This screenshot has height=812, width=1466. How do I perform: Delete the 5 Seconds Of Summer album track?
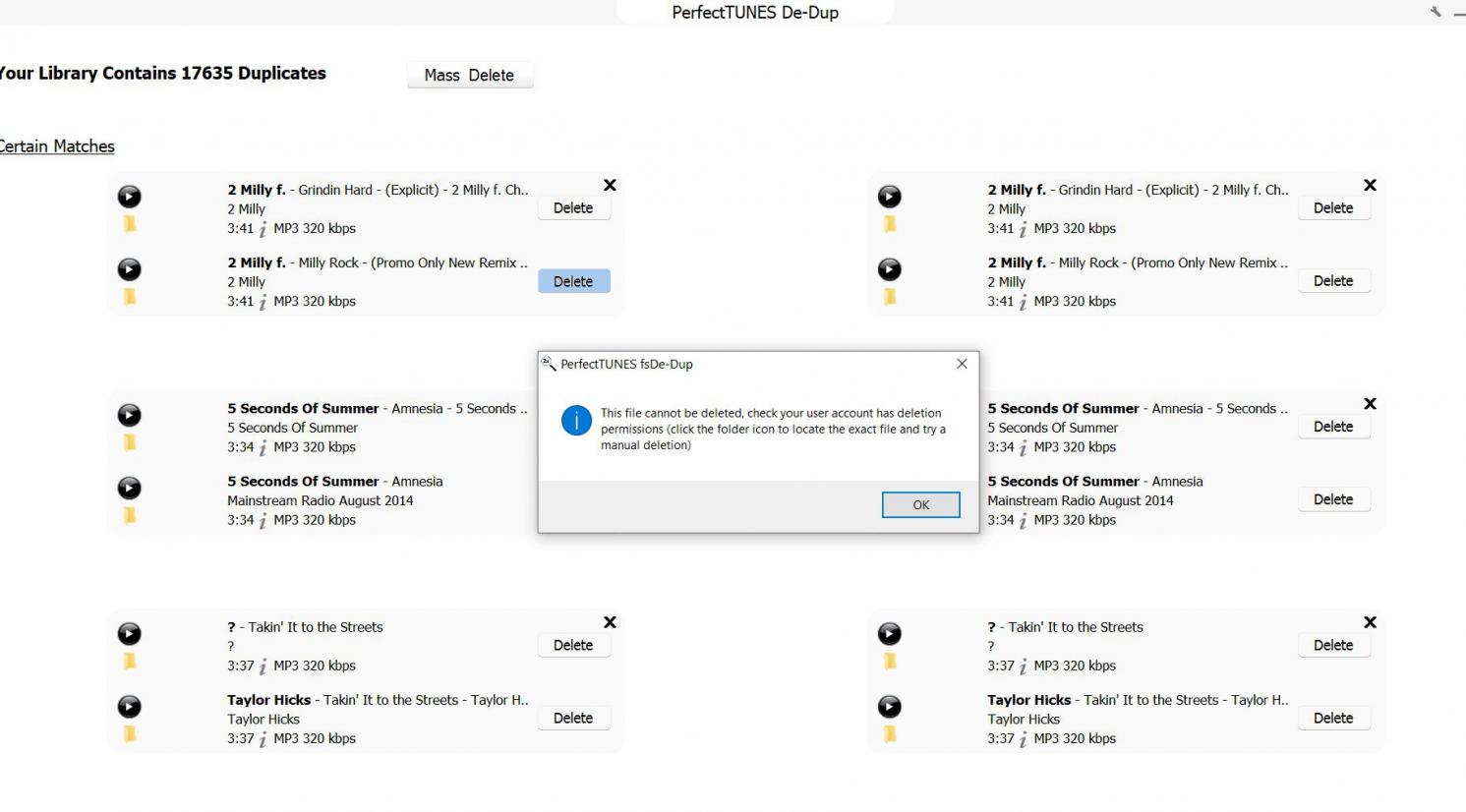click(x=1332, y=427)
